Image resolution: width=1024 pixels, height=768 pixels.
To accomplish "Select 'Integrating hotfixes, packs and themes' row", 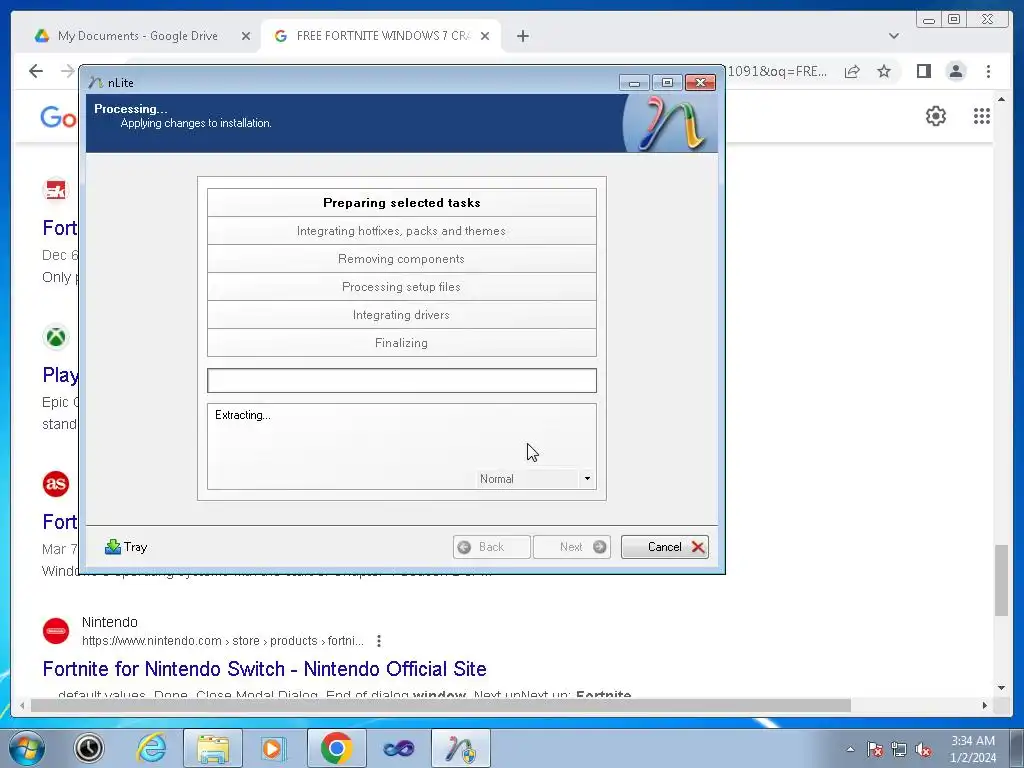I will [402, 231].
